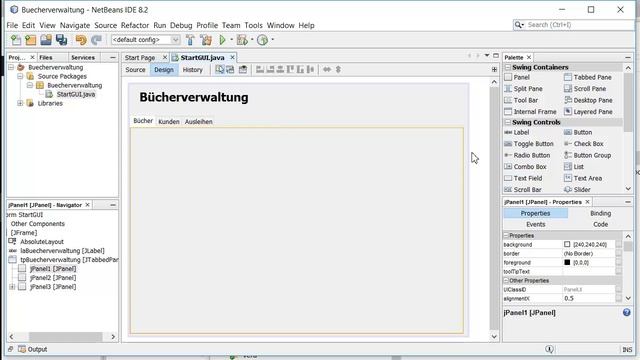Screen dimensions: 640x360
Task: Collapse the Buecherverwaltung project node
Action: click(11, 67)
